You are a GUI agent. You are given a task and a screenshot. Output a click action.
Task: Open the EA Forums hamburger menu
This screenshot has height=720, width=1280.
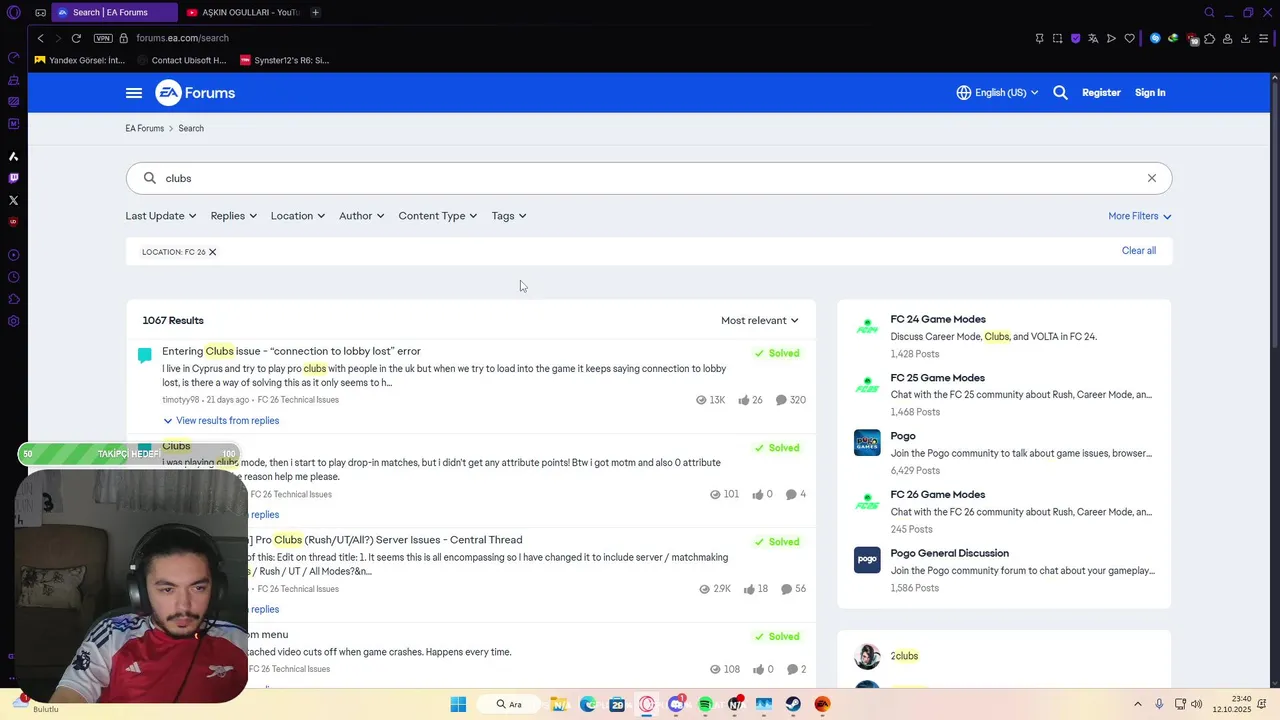[134, 93]
